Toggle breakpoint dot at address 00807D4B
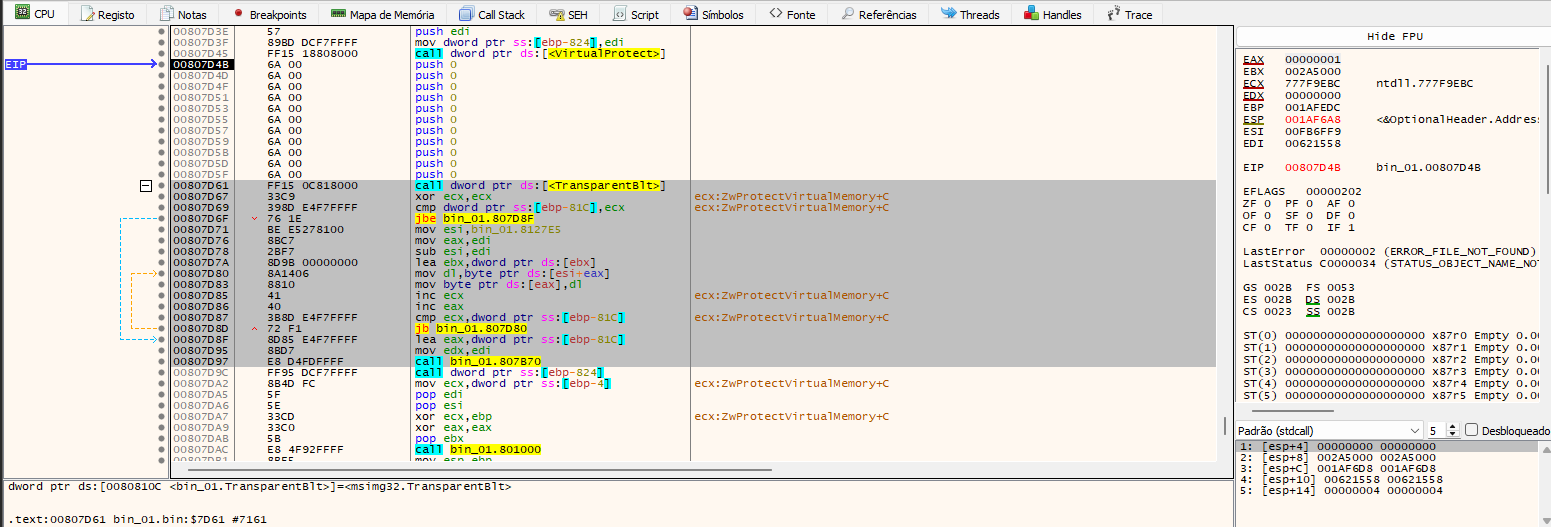The width and height of the screenshot is (1551, 527). (x=161, y=64)
